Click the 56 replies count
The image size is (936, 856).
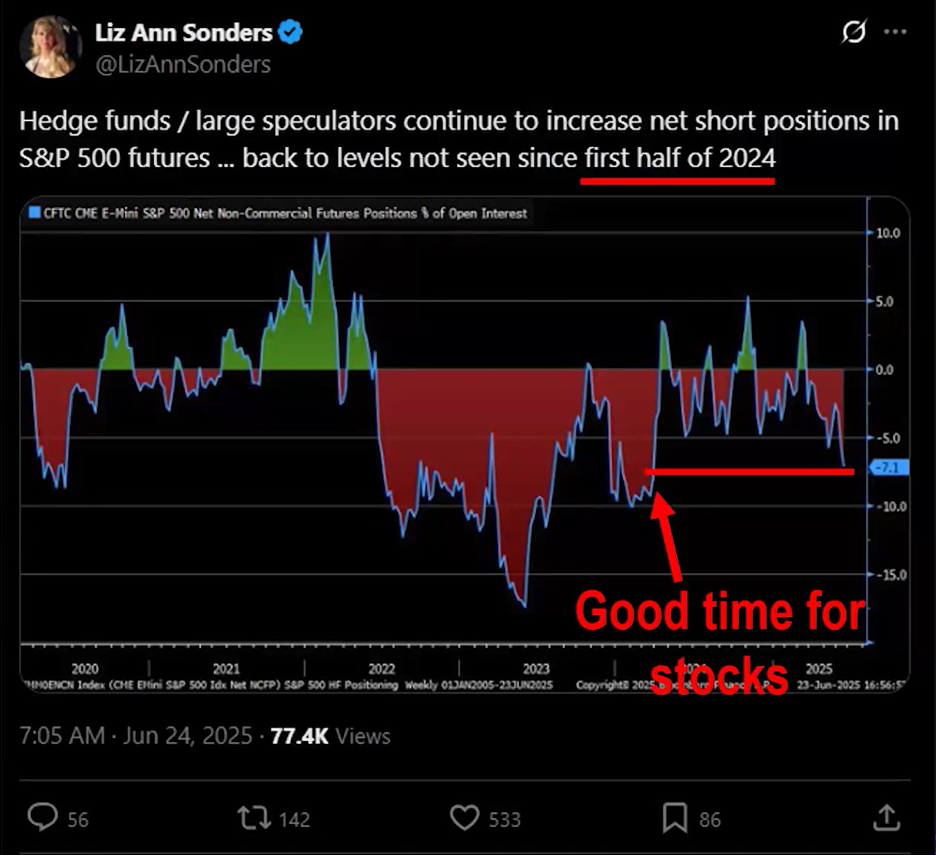(x=78, y=820)
